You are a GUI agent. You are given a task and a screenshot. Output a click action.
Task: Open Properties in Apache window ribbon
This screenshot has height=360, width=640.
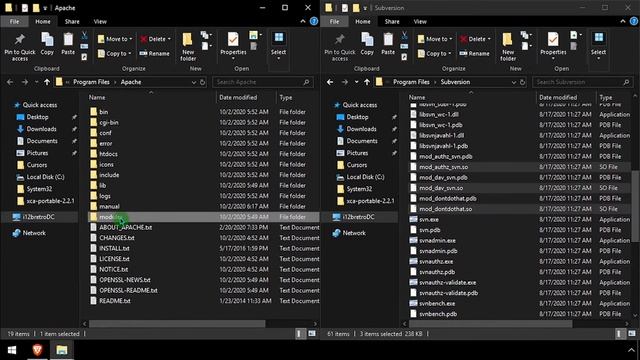(x=233, y=46)
